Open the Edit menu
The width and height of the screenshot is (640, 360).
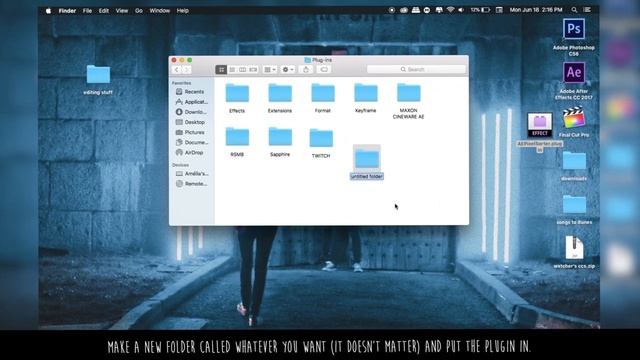click(104, 11)
